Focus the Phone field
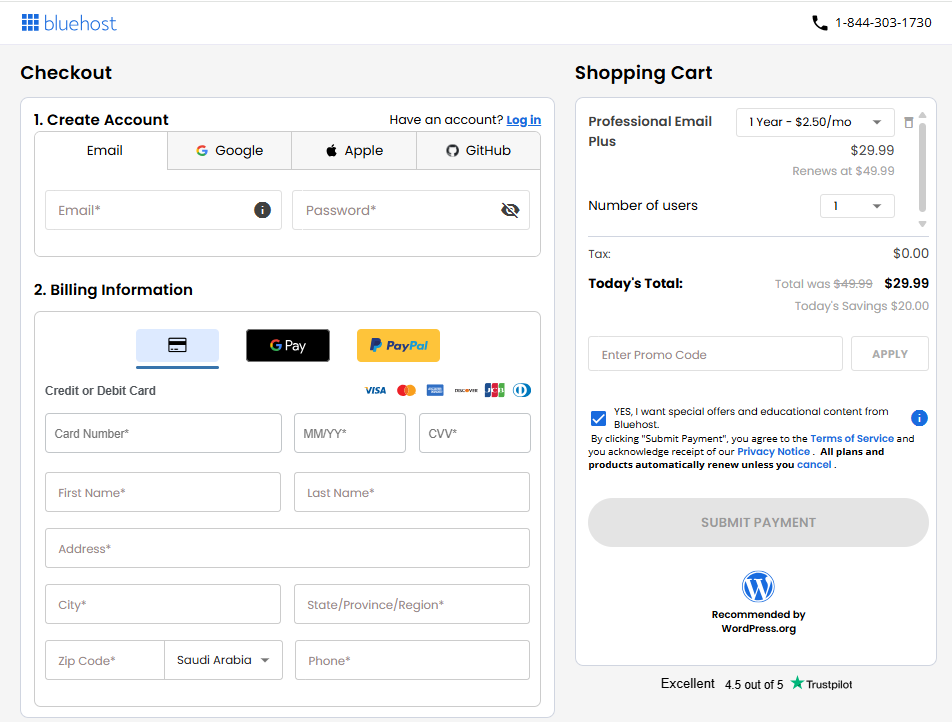 (x=412, y=660)
